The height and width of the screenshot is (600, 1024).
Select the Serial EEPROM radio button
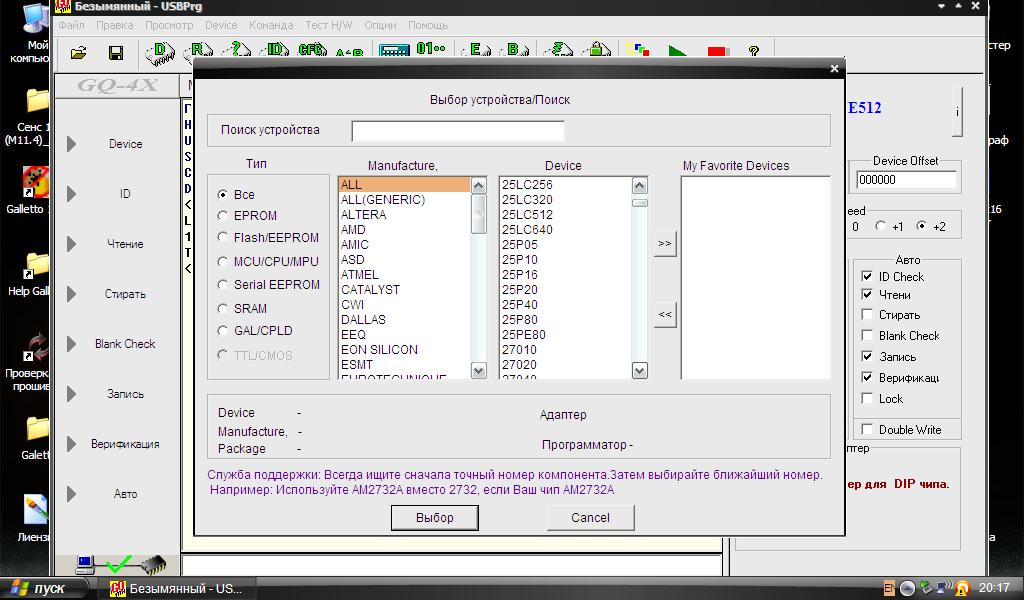point(223,285)
